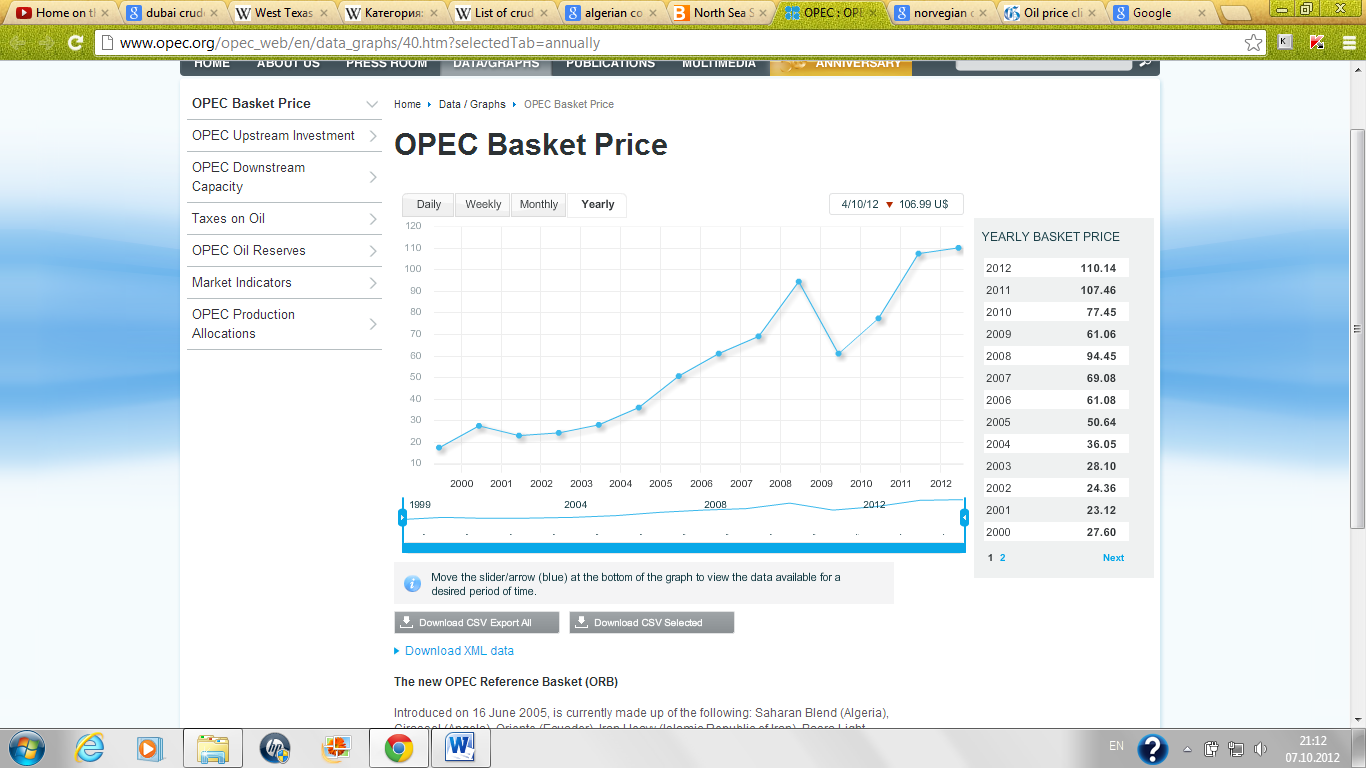The width and height of the screenshot is (1366, 768).
Task: Switch chart to Daily tab
Action: click(x=428, y=204)
